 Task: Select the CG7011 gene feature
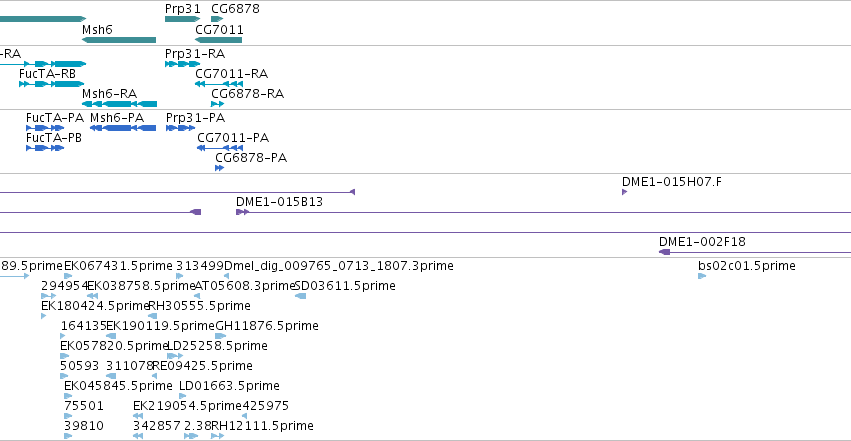pyautogui.click(x=219, y=40)
